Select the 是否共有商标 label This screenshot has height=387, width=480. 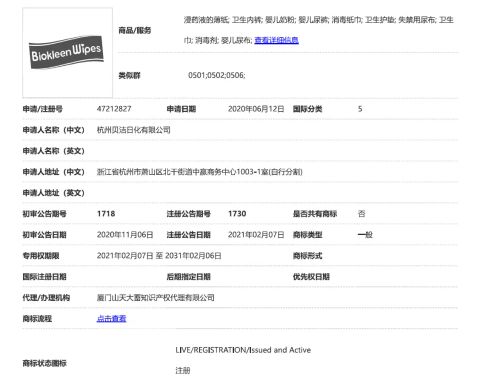[315, 214]
